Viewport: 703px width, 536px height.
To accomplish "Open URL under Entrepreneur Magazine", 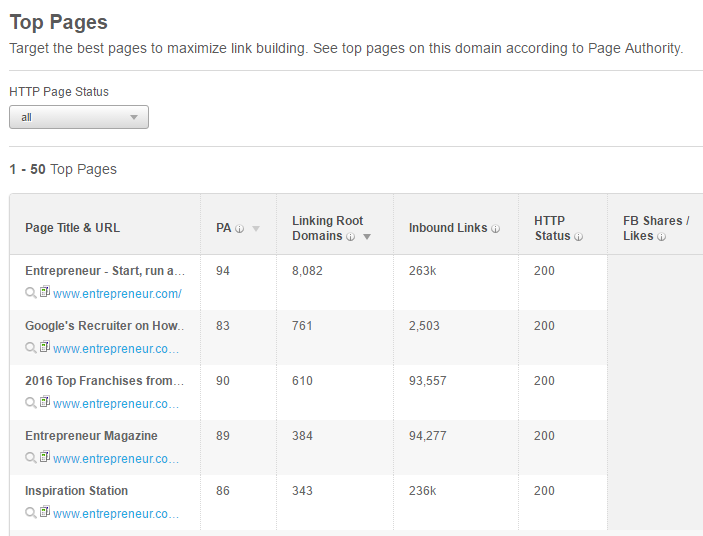I will tap(116, 459).
